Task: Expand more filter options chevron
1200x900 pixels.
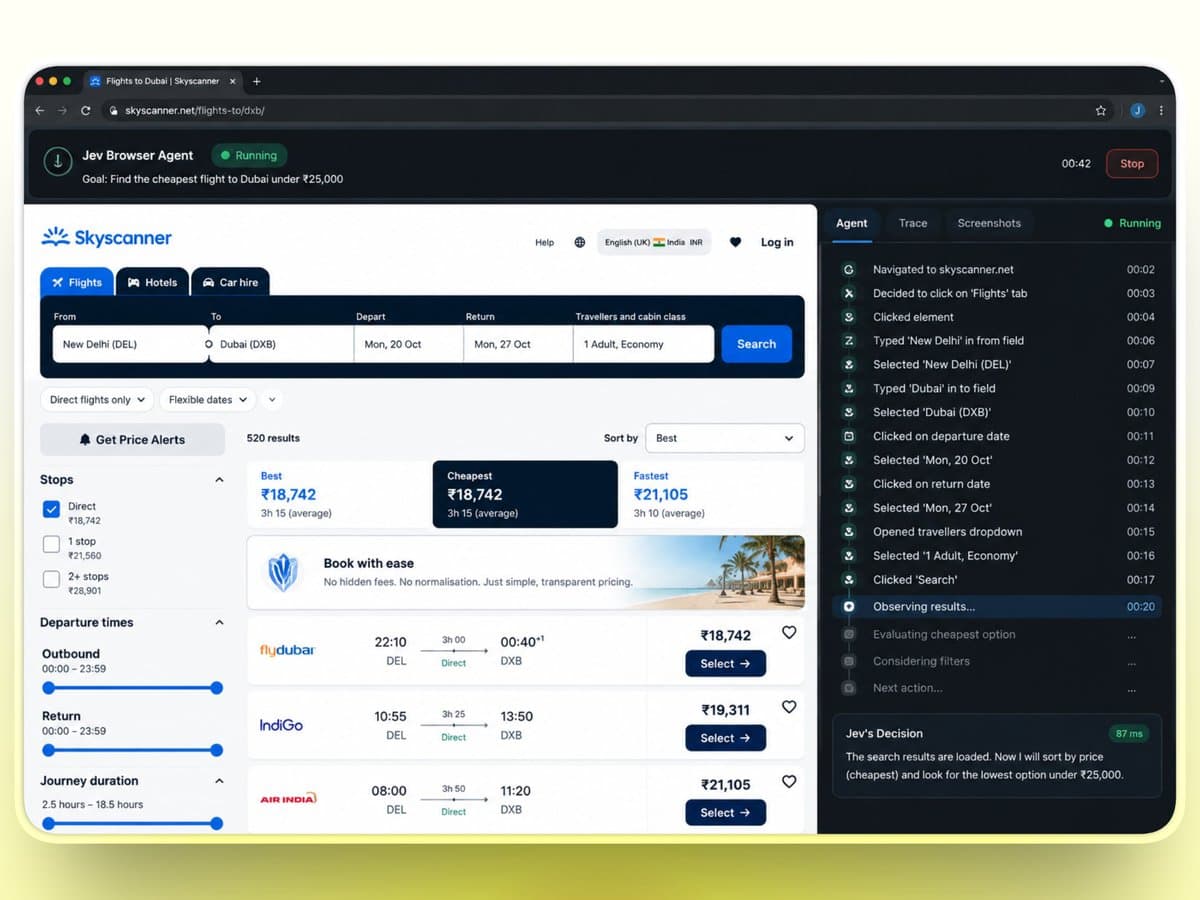Action: click(x=273, y=400)
